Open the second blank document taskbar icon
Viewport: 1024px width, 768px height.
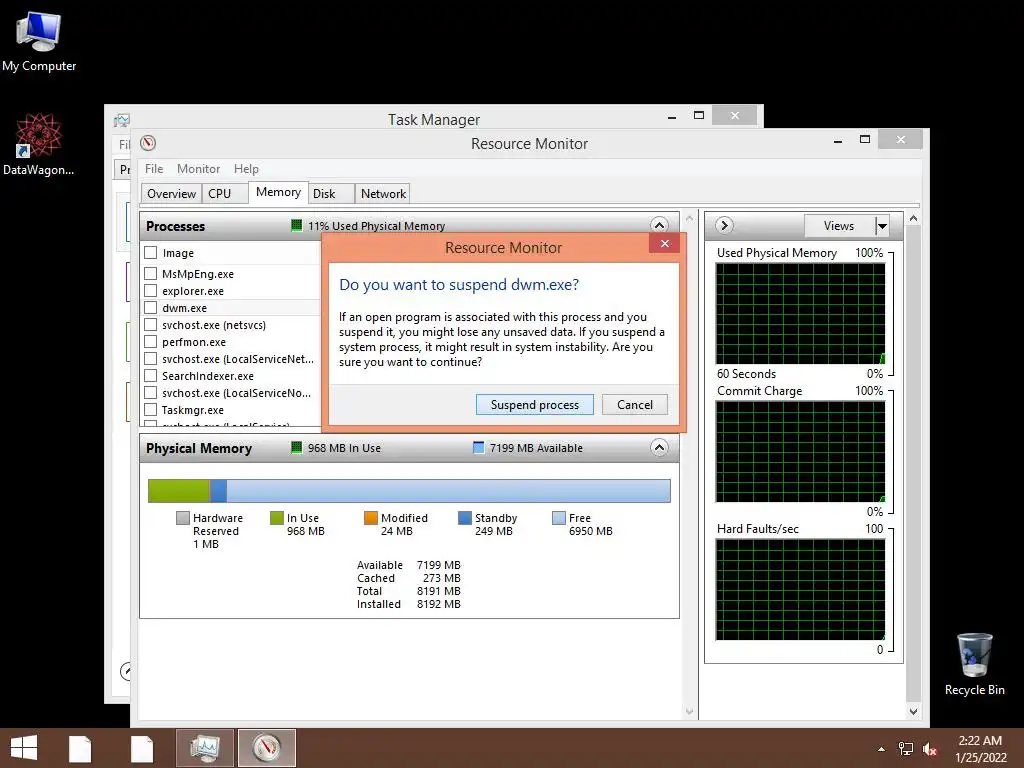[141, 748]
